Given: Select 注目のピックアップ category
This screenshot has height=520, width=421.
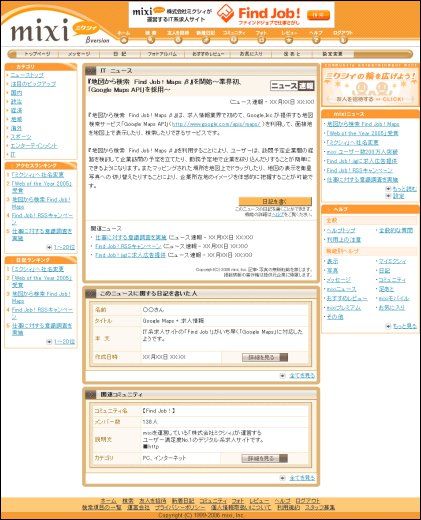Looking at the screenshot, I should (x=33, y=84).
